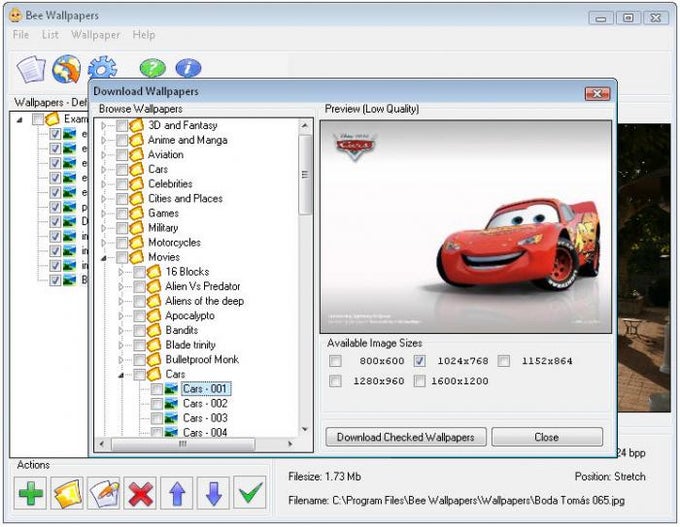
Task: Click the green checkmark apply action
Action: 250,493
